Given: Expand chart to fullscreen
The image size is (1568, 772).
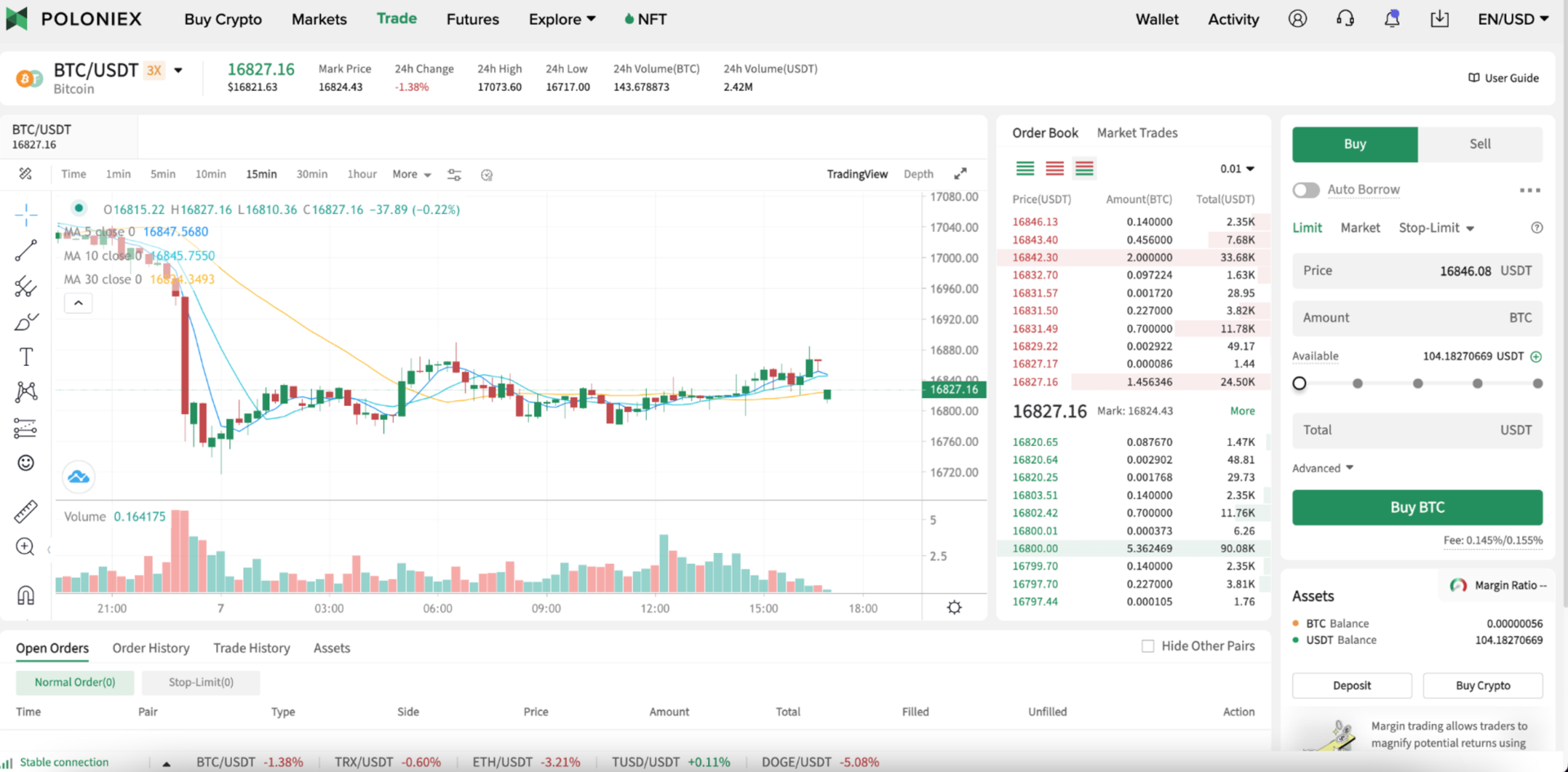Looking at the screenshot, I should click(x=960, y=174).
